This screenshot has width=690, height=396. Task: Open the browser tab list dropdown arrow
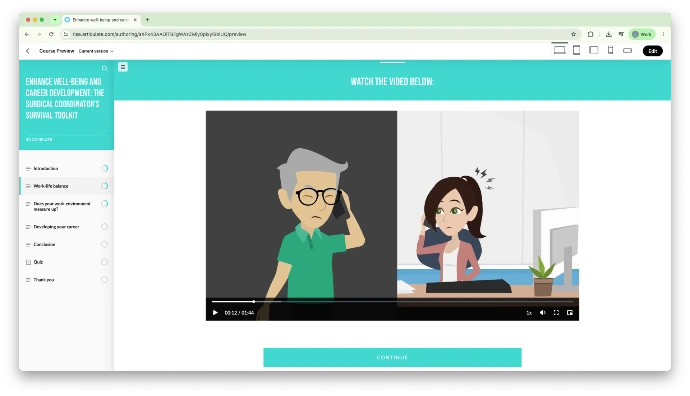(x=55, y=20)
